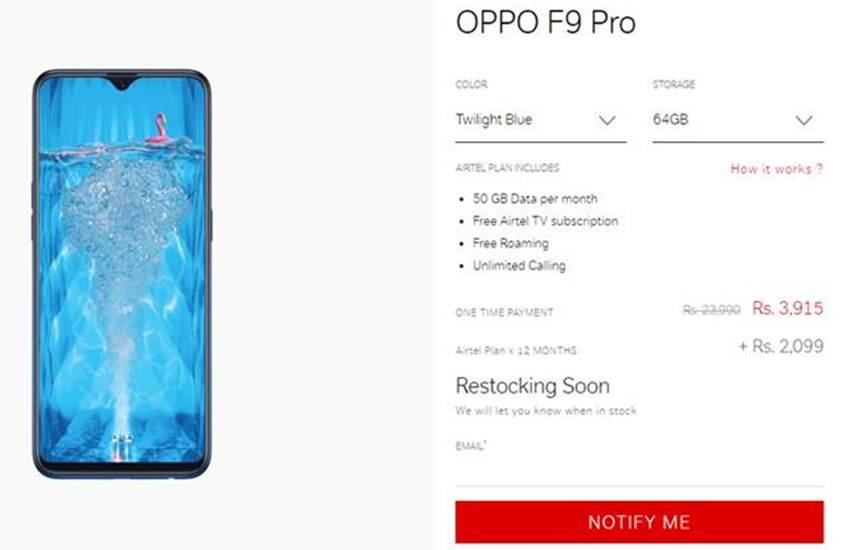Click the struck-through Rs. 23,990 price

tap(711, 309)
